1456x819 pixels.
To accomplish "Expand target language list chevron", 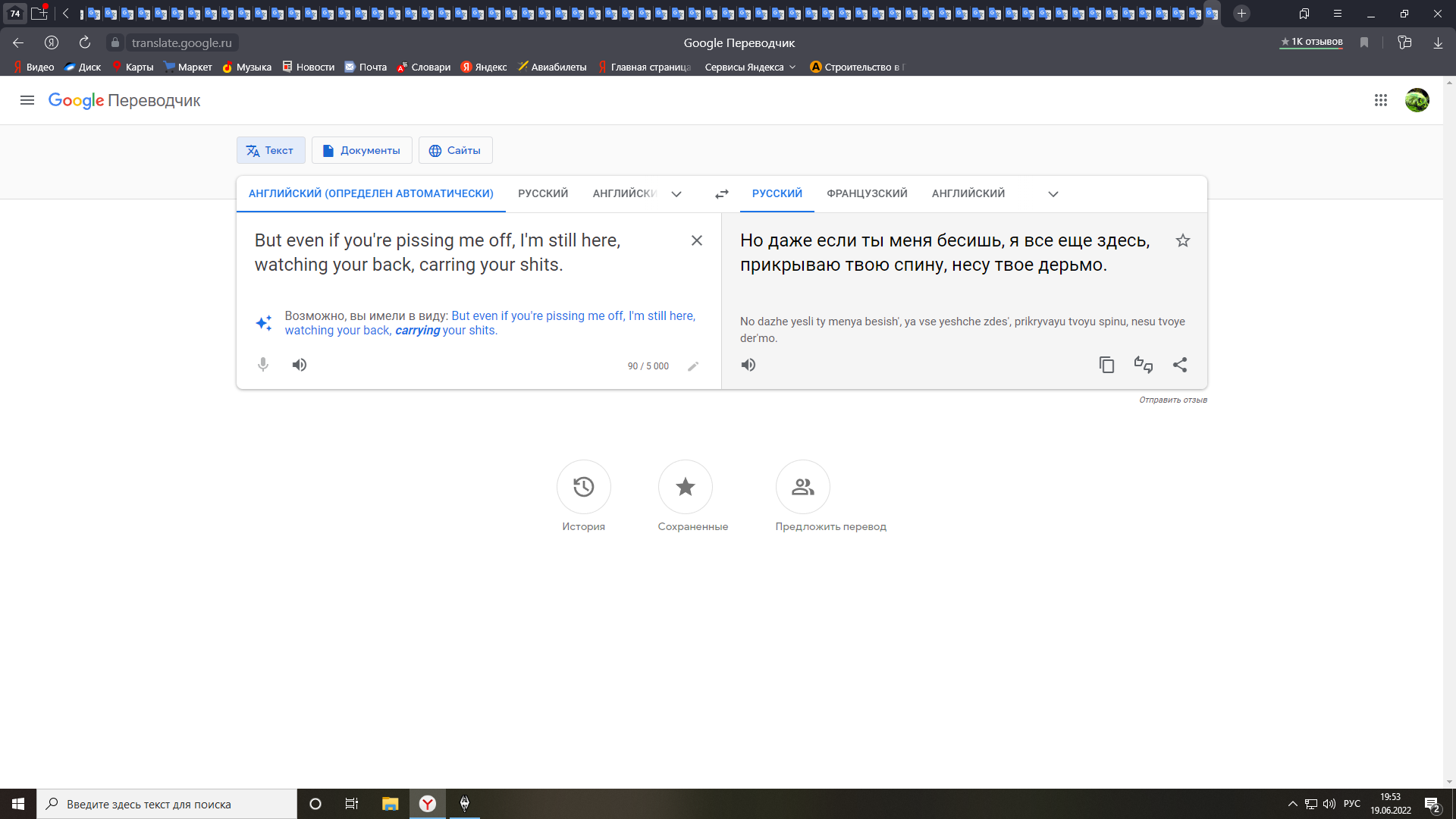I will click(1053, 194).
